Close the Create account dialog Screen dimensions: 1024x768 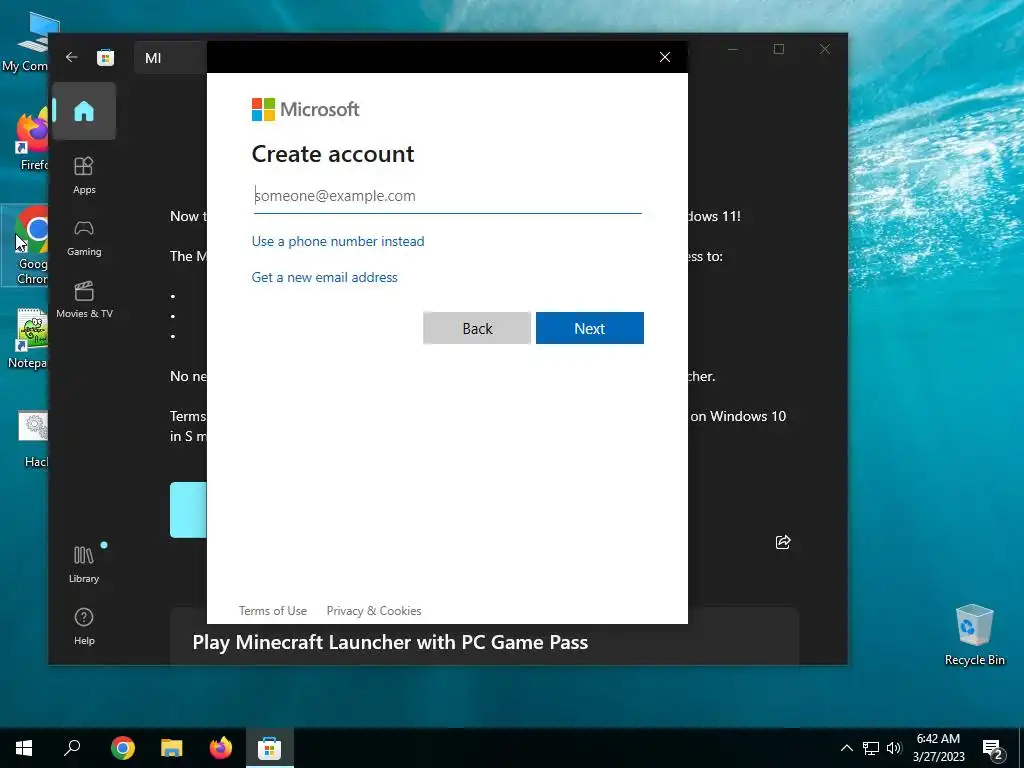(x=665, y=57)
